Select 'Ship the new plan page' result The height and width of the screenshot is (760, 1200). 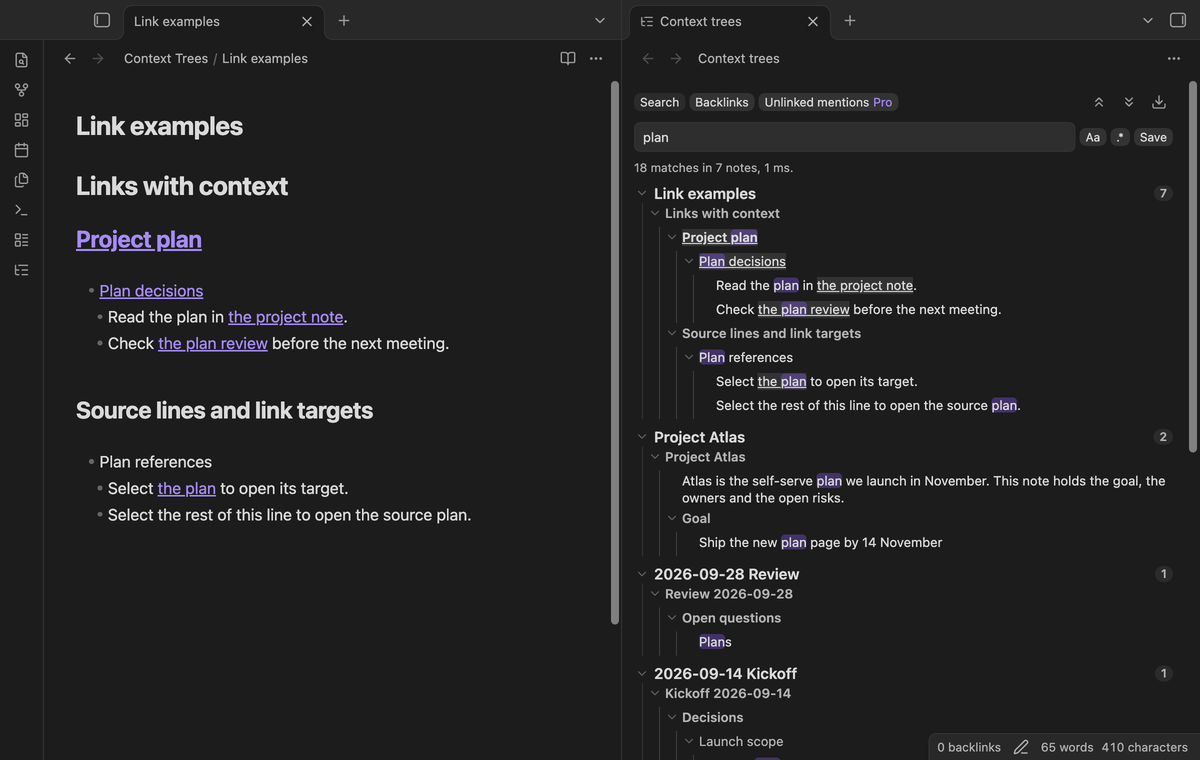[820, 543]
